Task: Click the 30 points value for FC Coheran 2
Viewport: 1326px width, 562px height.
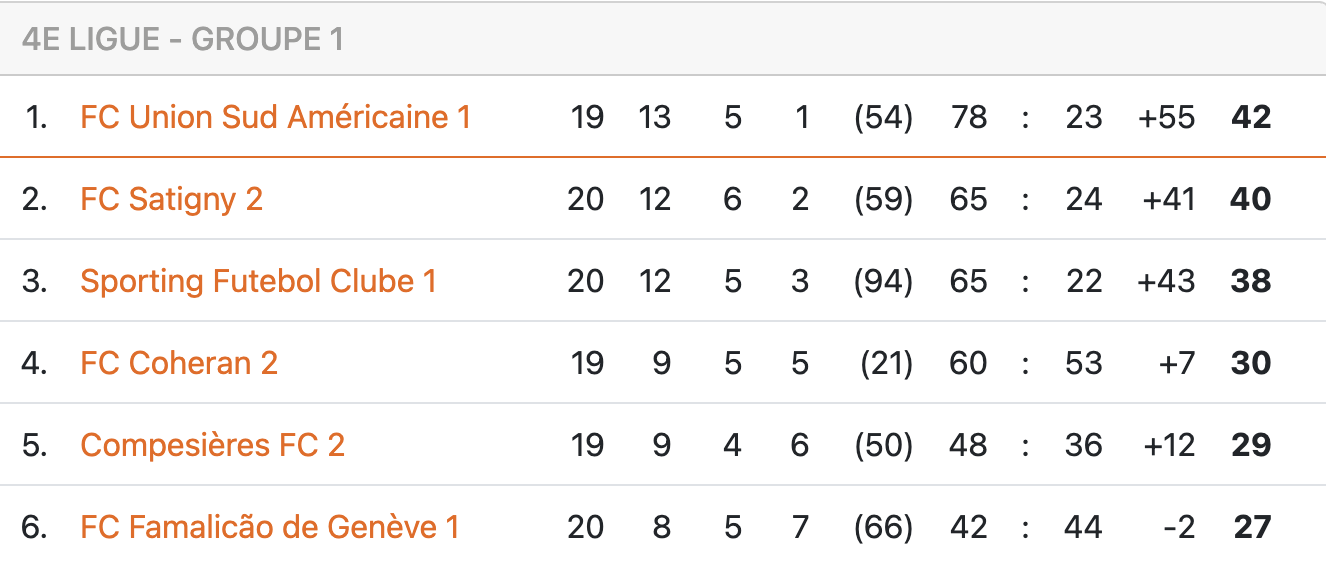Action: pos(1251,363)
